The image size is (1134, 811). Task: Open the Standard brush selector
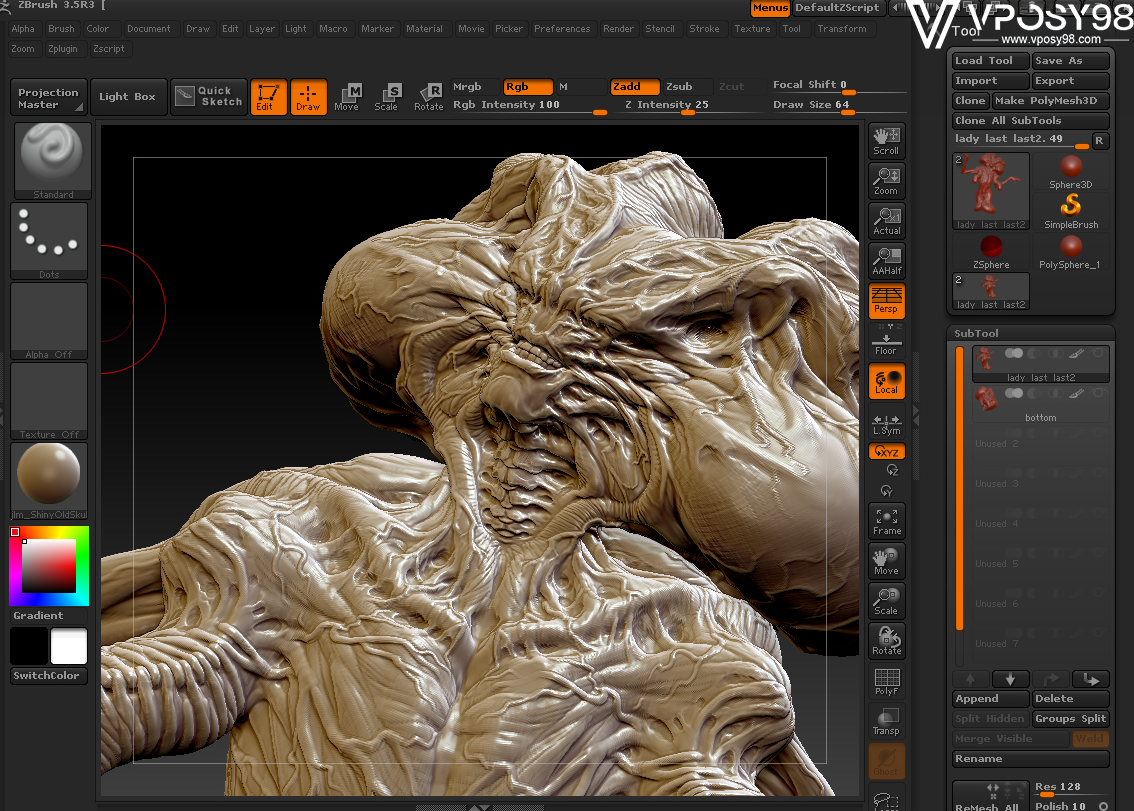pos(53,160)
